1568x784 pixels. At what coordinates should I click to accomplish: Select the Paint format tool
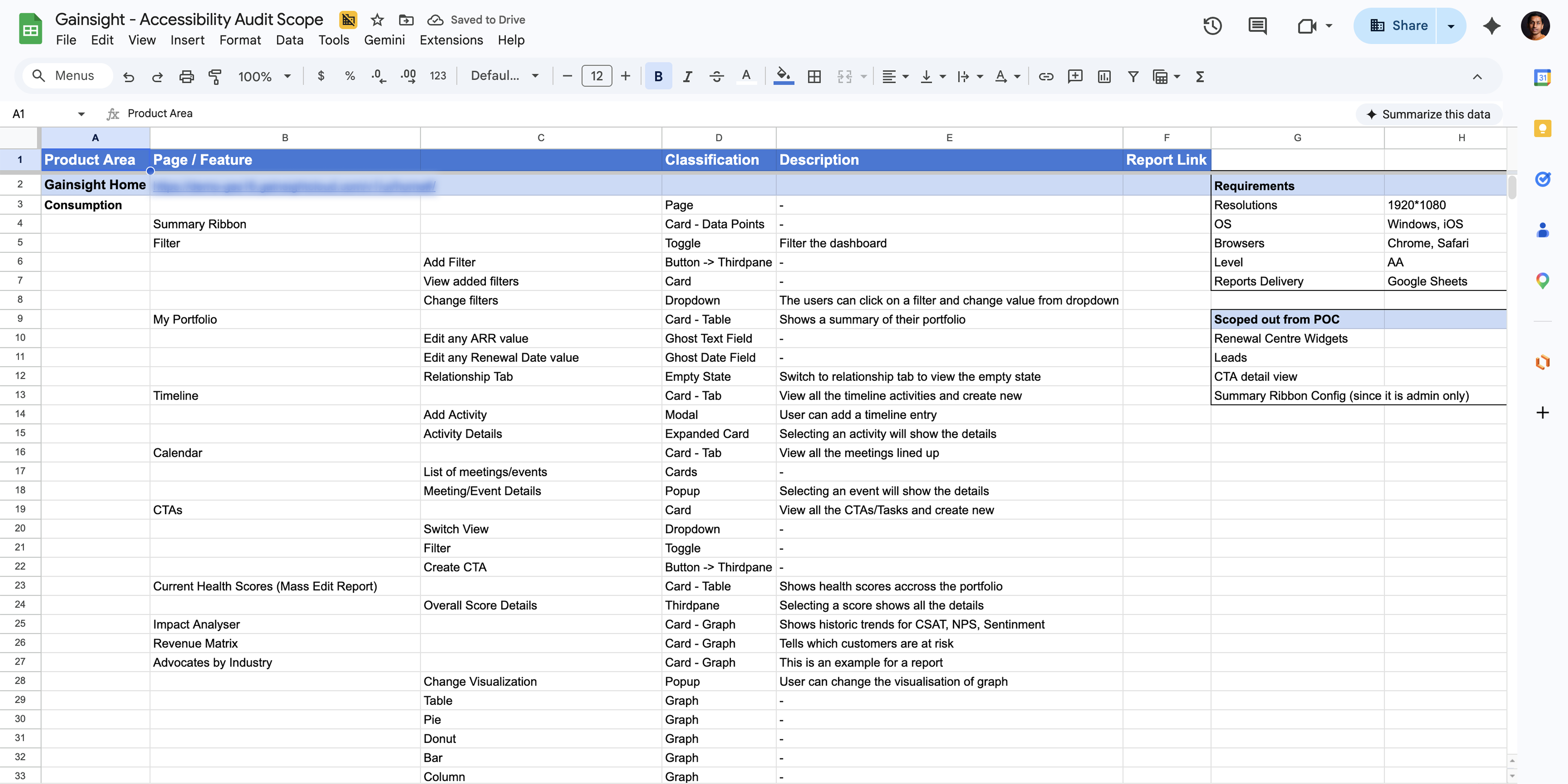click(x=215, y=77)
